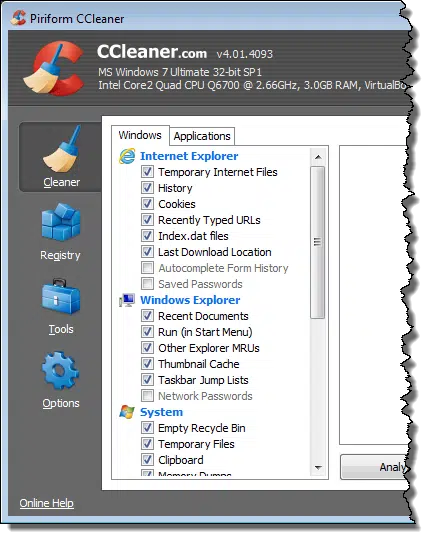Screen dimensions: 432x539
Task: Click the Piriform CCleaner title bar text
Action: tap(77, 19)
